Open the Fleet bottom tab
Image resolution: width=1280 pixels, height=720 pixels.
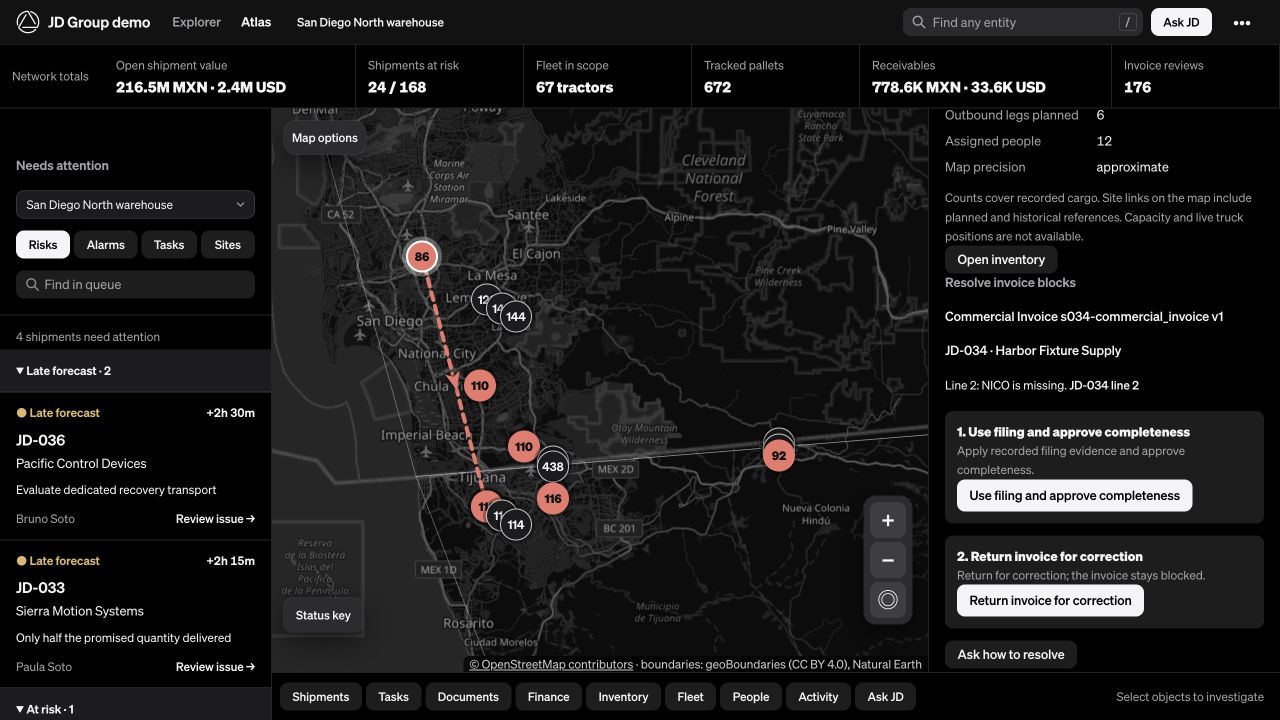point(691,697)
